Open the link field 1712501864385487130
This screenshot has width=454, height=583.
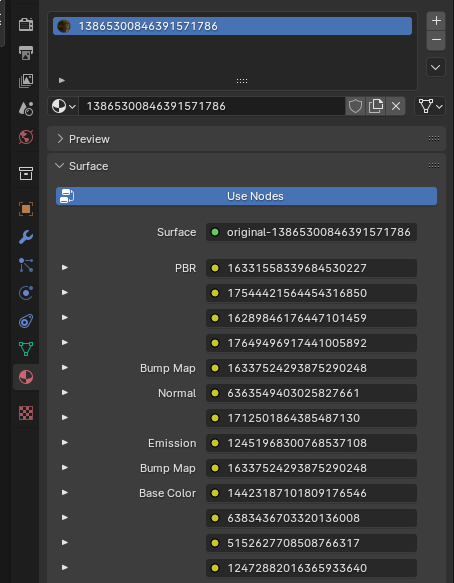click(311, 418)
